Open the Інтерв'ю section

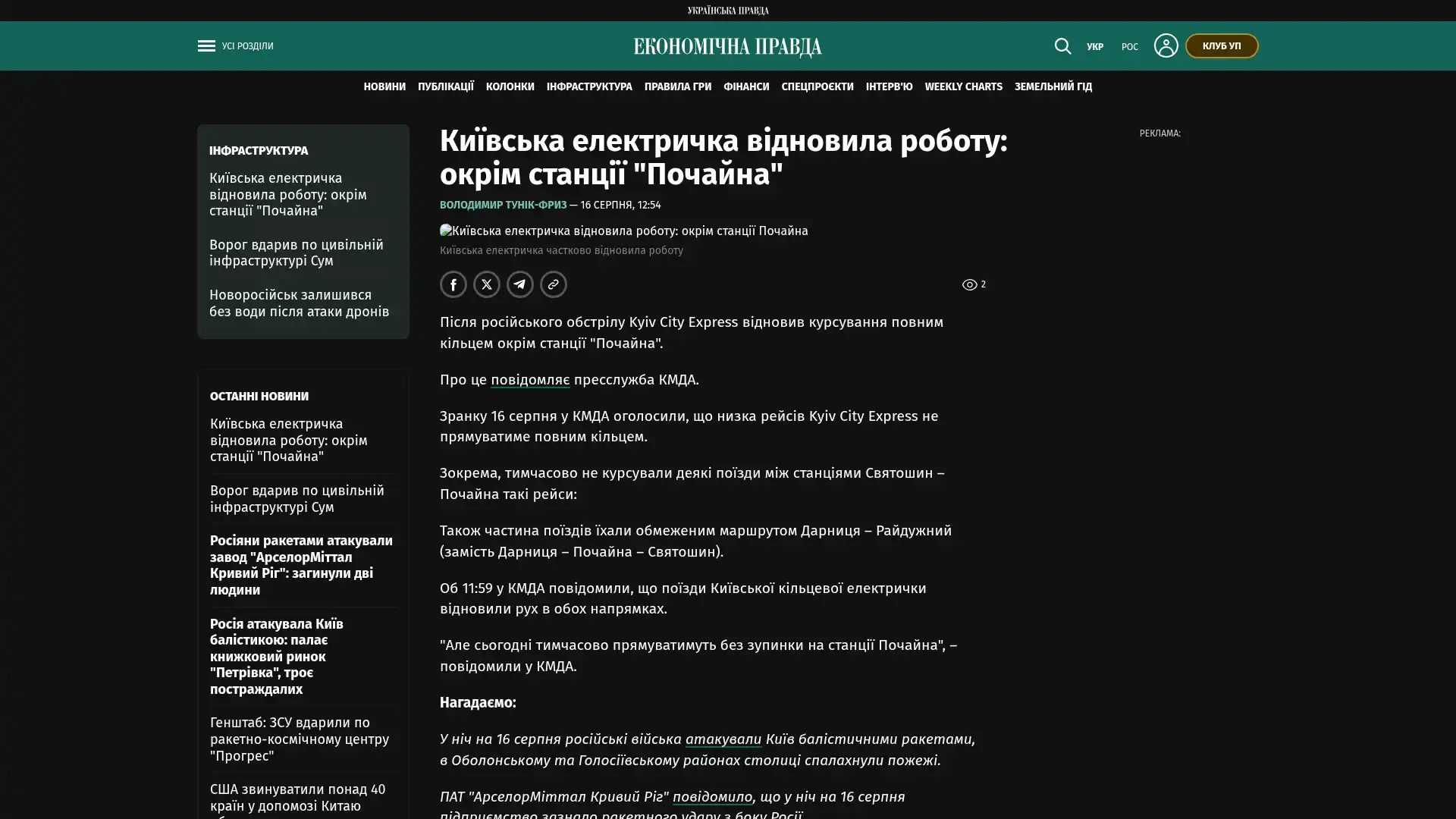(890, 86)
